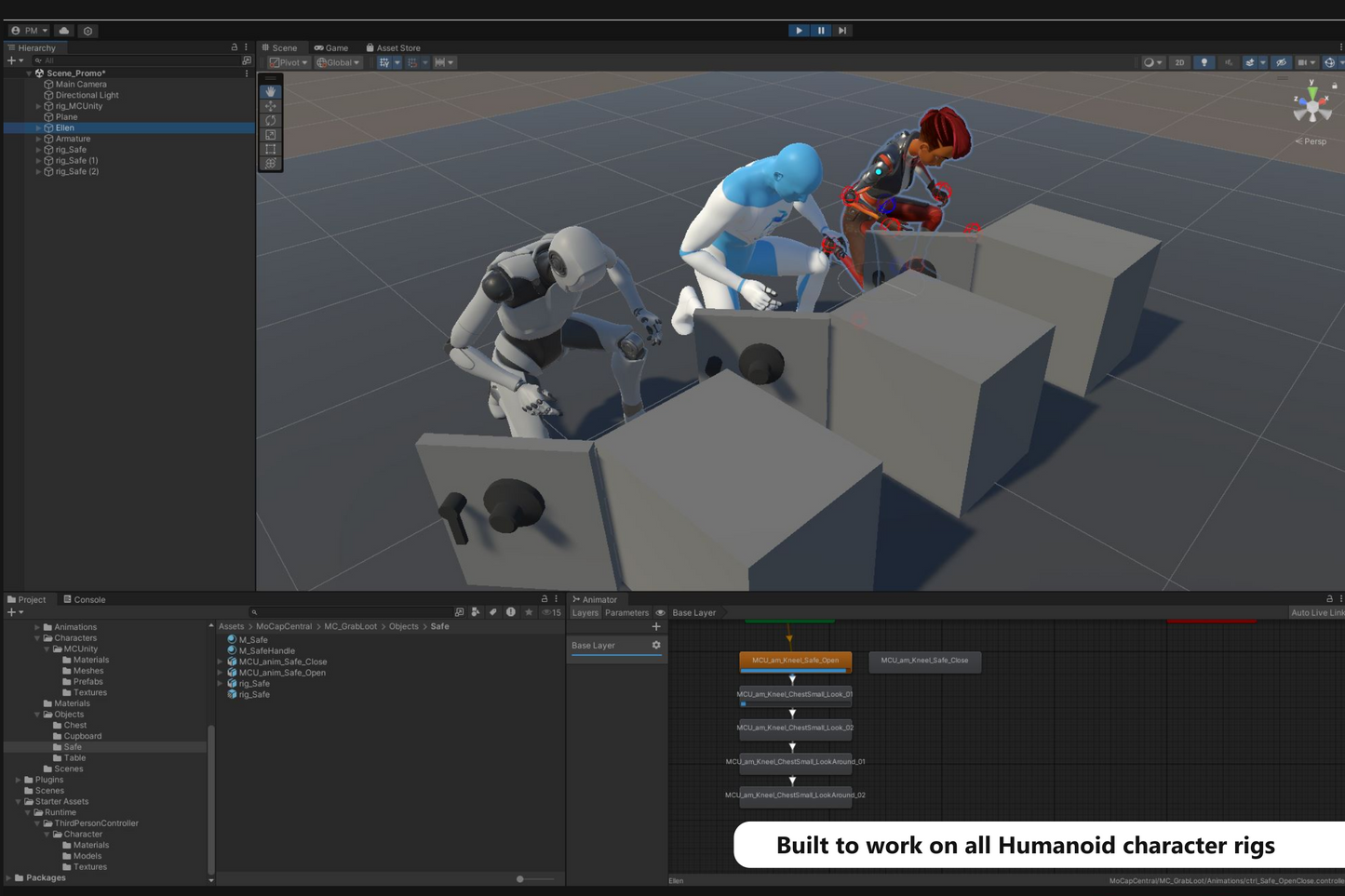Open Unity cloud services icon
Screen dimensions: 1345x896
coord(64,31)
